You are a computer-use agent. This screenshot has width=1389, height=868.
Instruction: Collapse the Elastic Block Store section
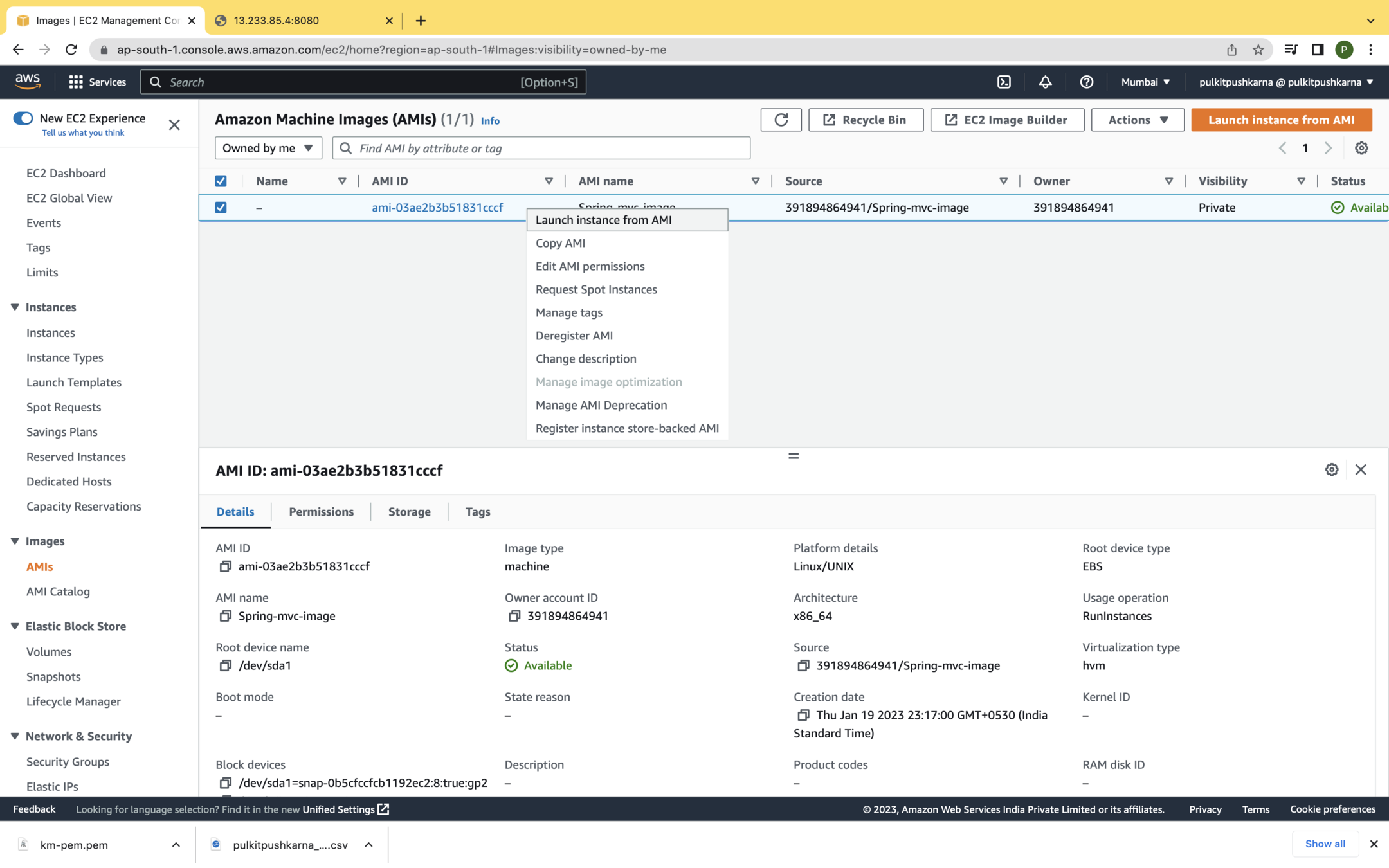point(15,626)
